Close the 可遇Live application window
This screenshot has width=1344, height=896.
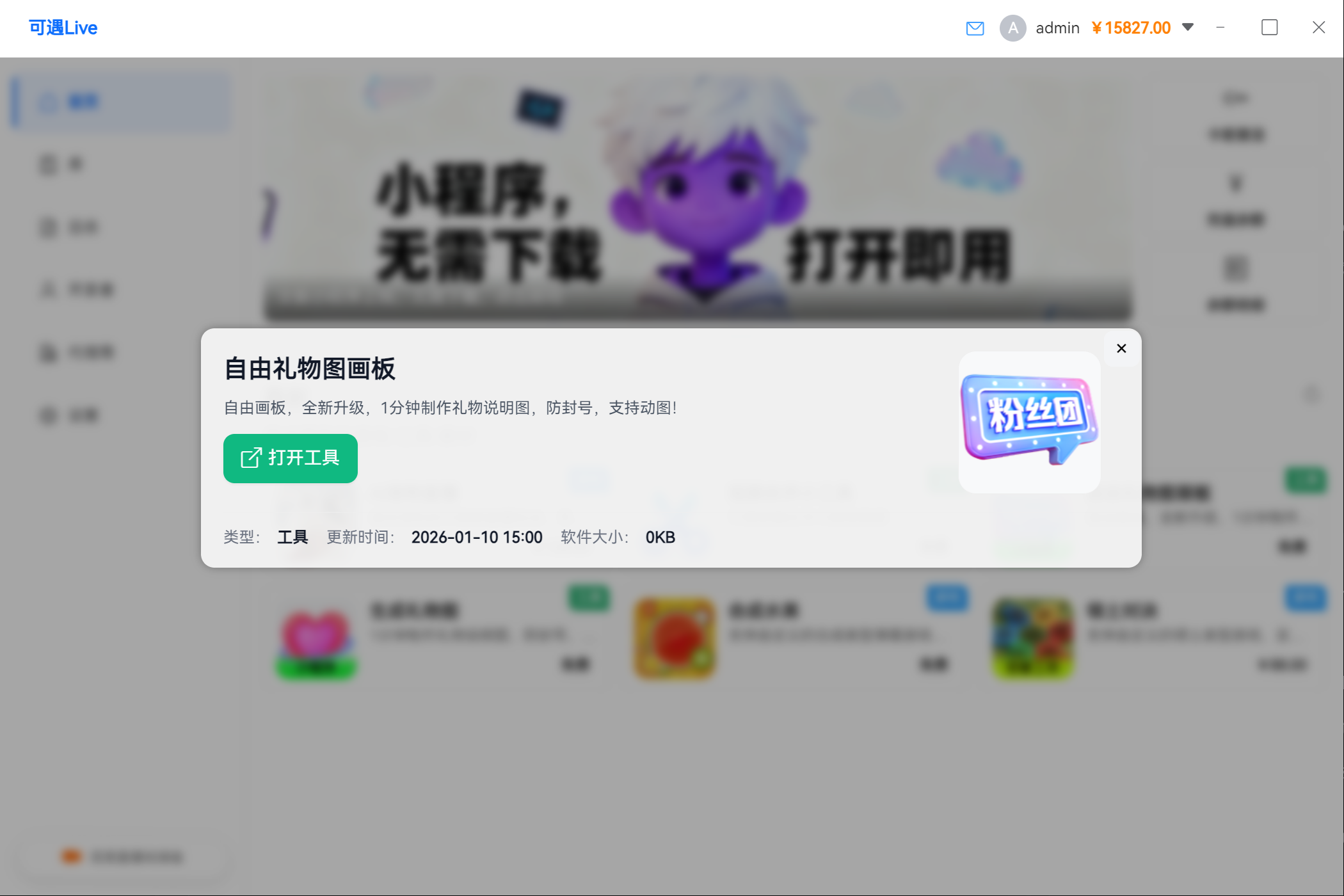tap(1318, 28)
